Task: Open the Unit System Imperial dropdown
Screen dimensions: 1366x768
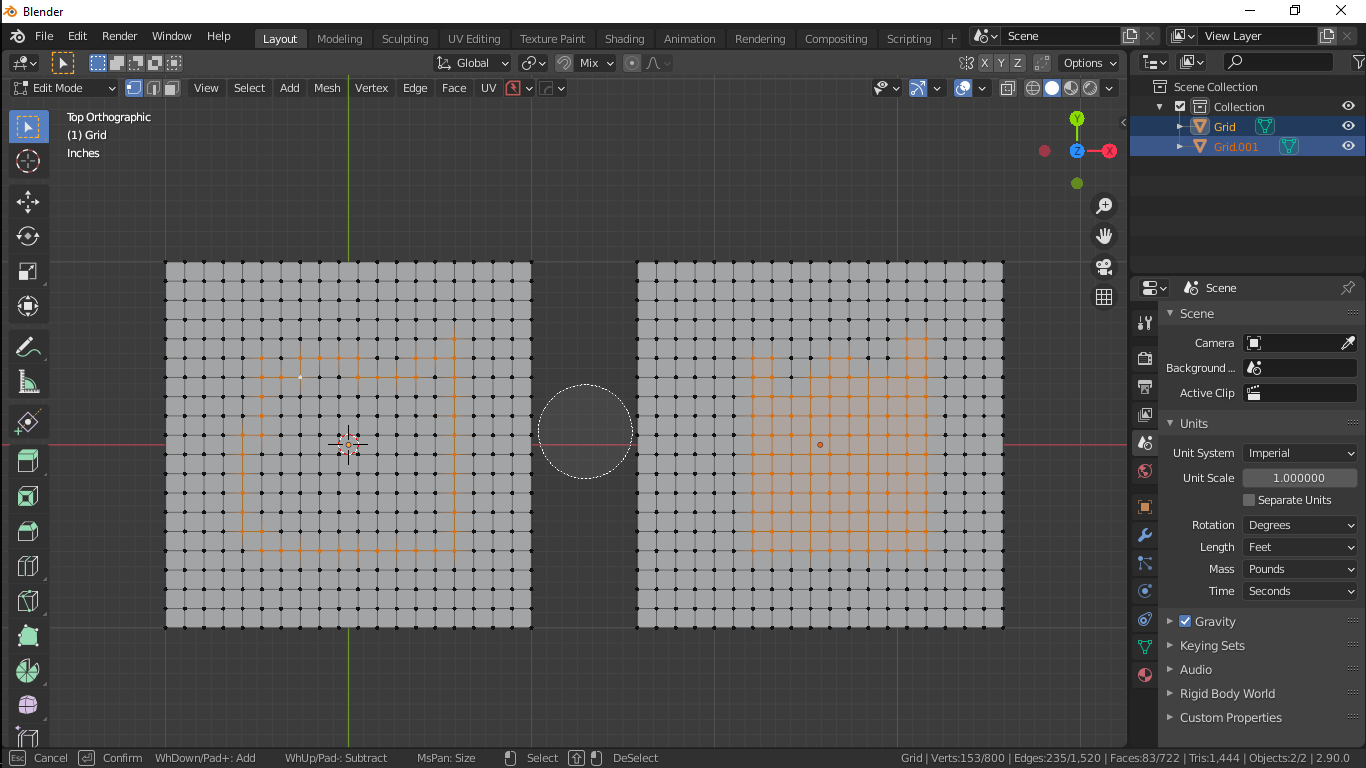Action: tap(1299, 453)
